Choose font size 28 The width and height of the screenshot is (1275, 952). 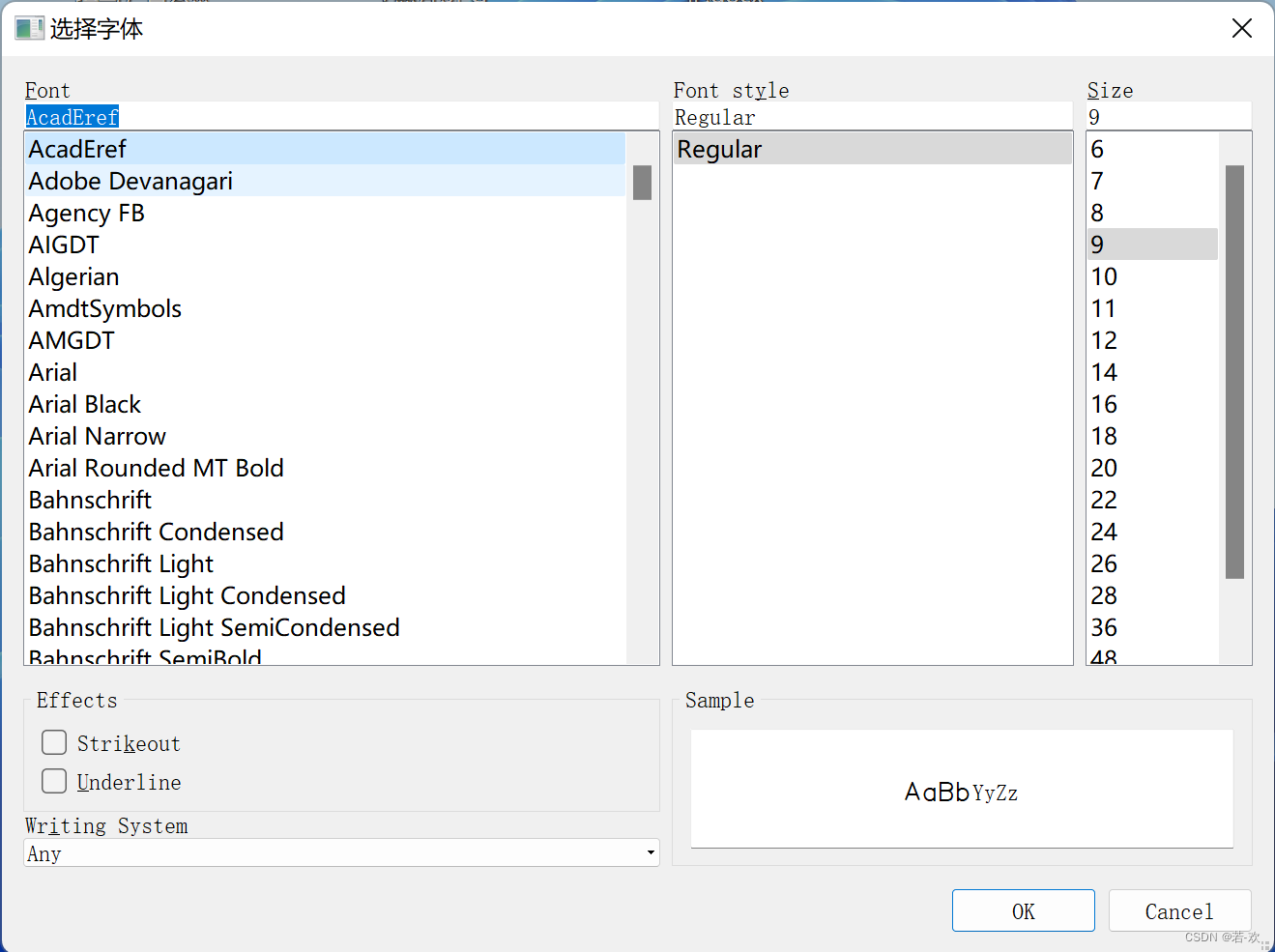(1152, 595)
